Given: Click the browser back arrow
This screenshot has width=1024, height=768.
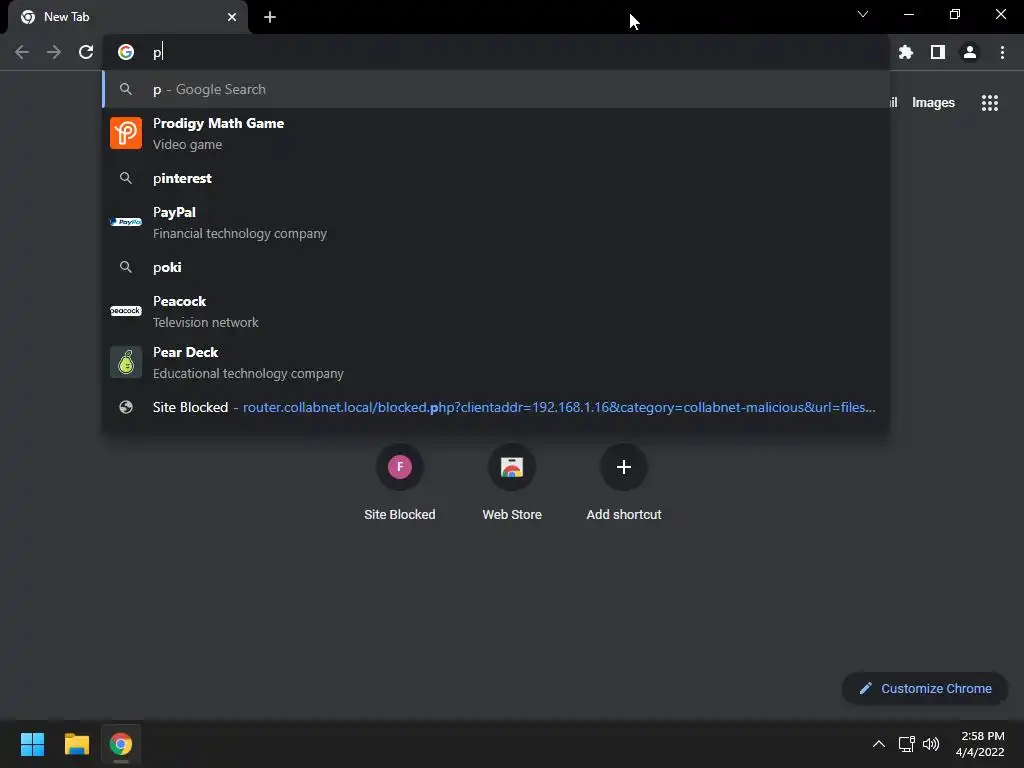Looking at the screenshot, I should pyautogui.click(x=22, y=52).
